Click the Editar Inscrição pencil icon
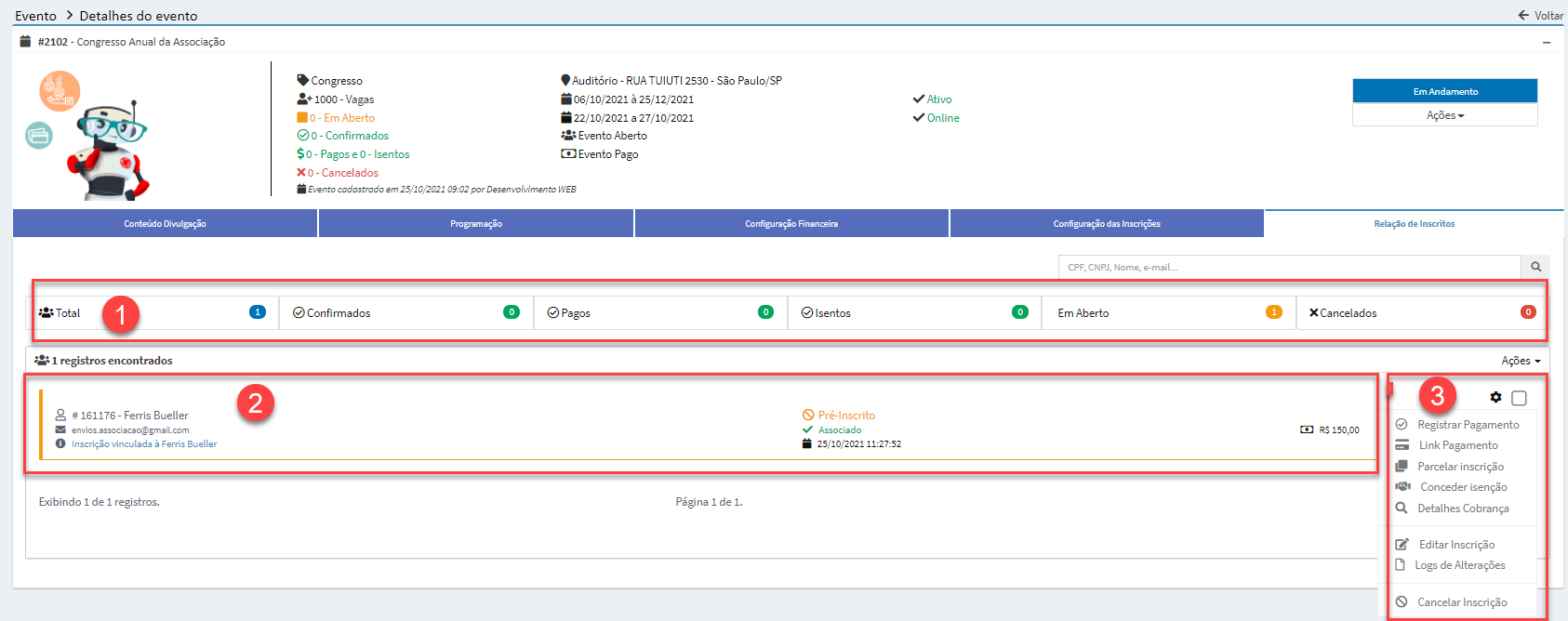This screenshot has height=621, width=1568. click(1402, 544)
